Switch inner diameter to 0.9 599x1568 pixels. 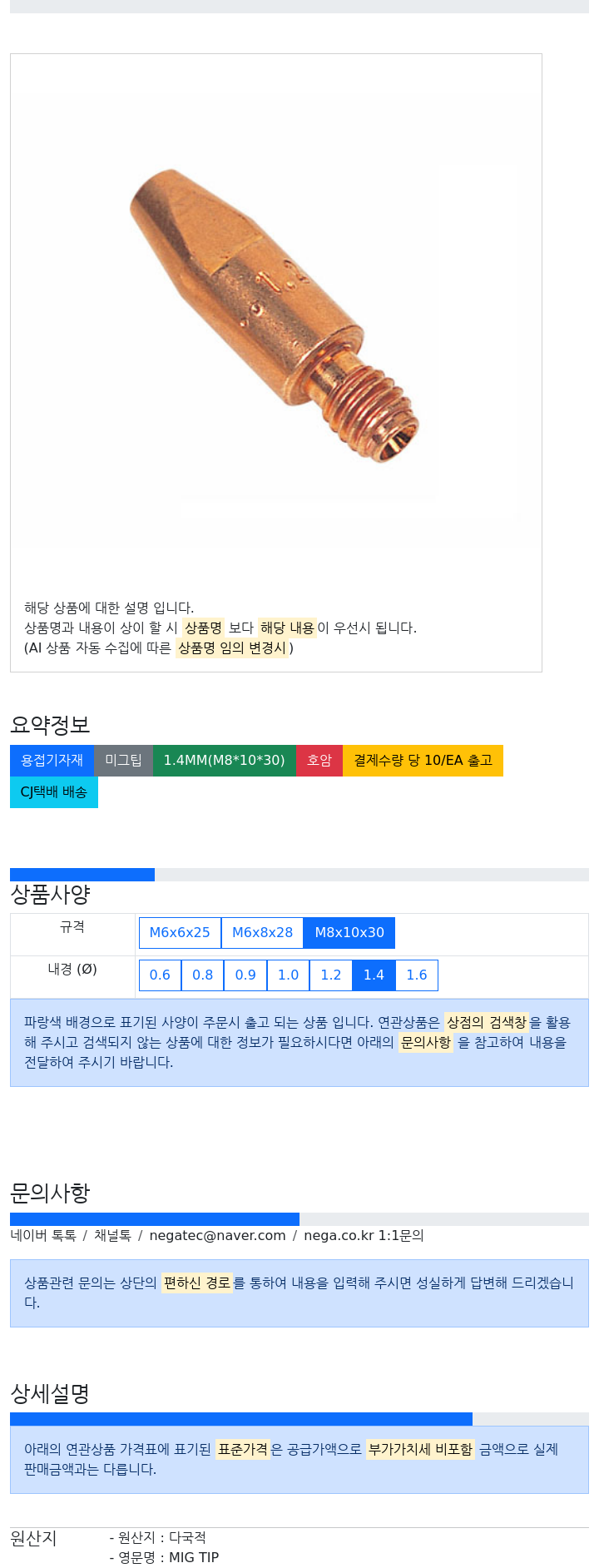tap(245, 975)
